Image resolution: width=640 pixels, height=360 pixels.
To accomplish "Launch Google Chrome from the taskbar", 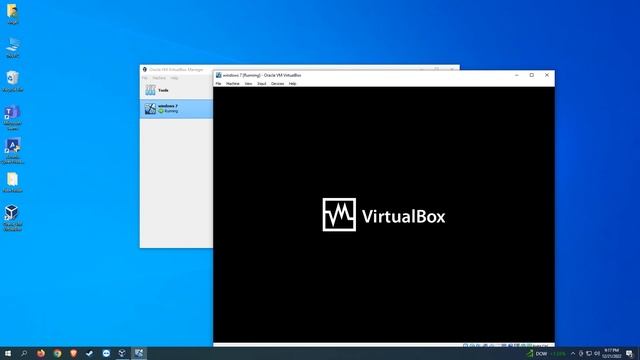I will [58, 353].
